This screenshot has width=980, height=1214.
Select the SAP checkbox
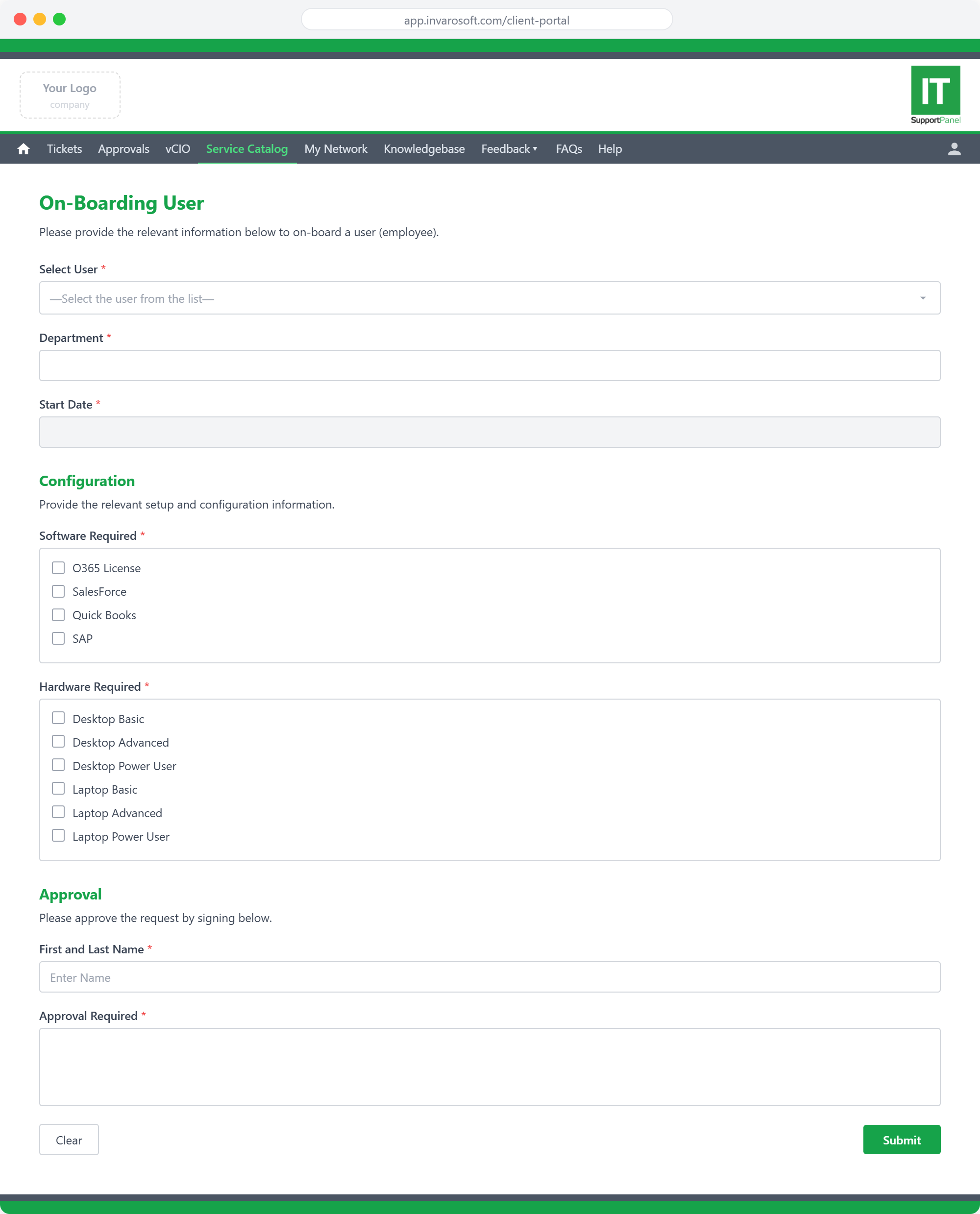click(58, 638)
